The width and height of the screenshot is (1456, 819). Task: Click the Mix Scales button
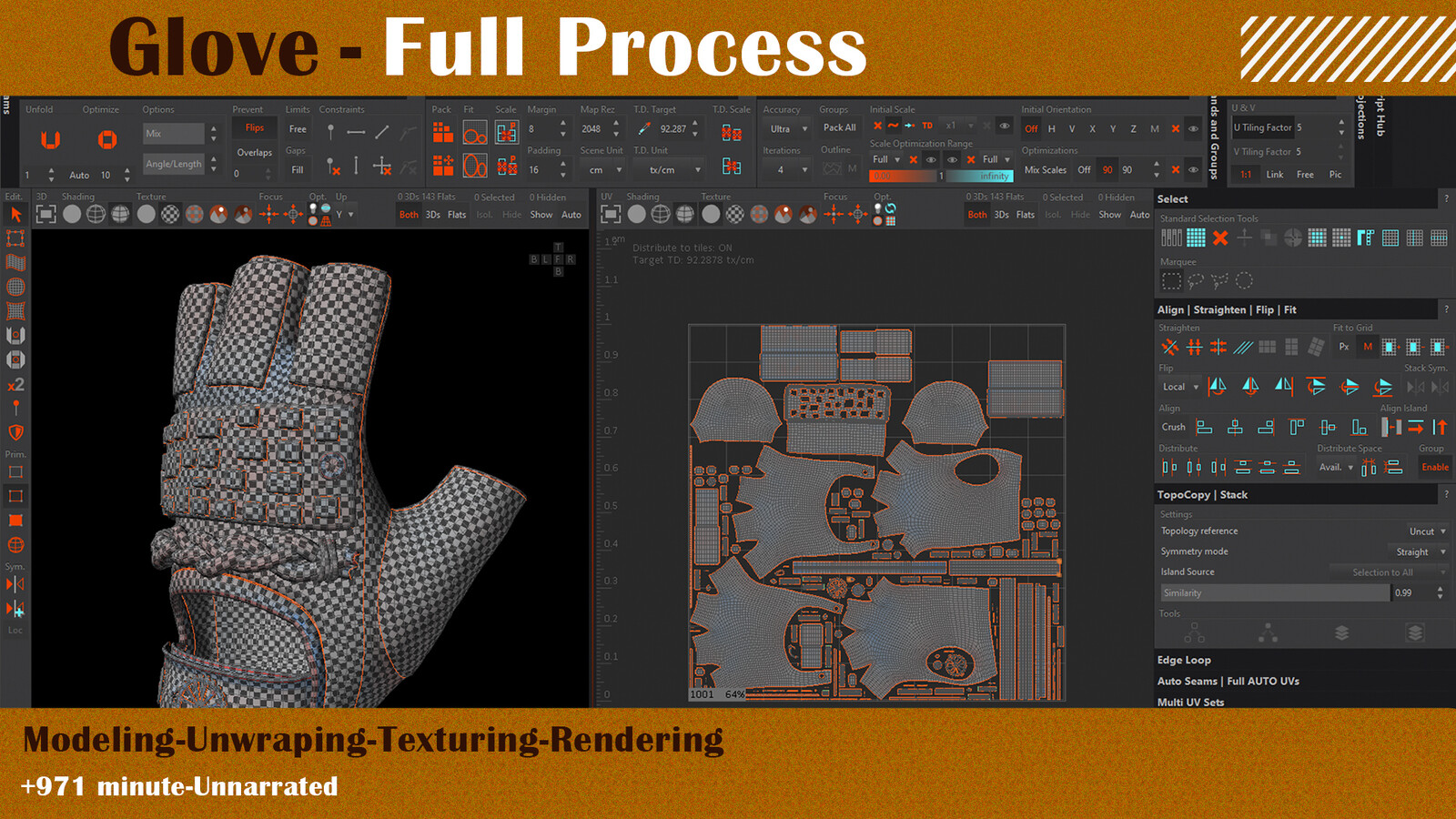(1045, 170)
